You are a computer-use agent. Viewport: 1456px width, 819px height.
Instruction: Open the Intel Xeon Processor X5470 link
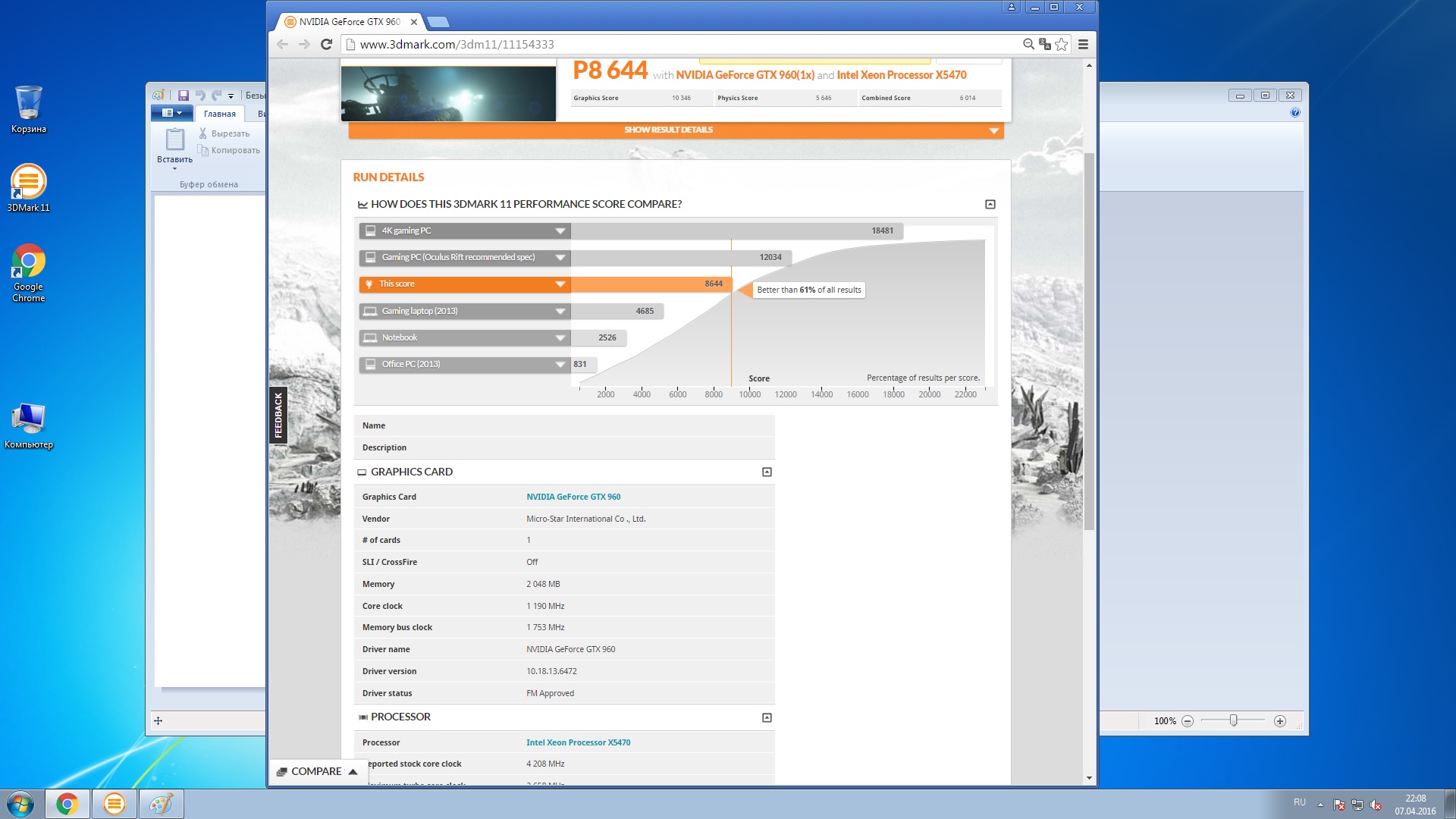[x=578, y=742]
